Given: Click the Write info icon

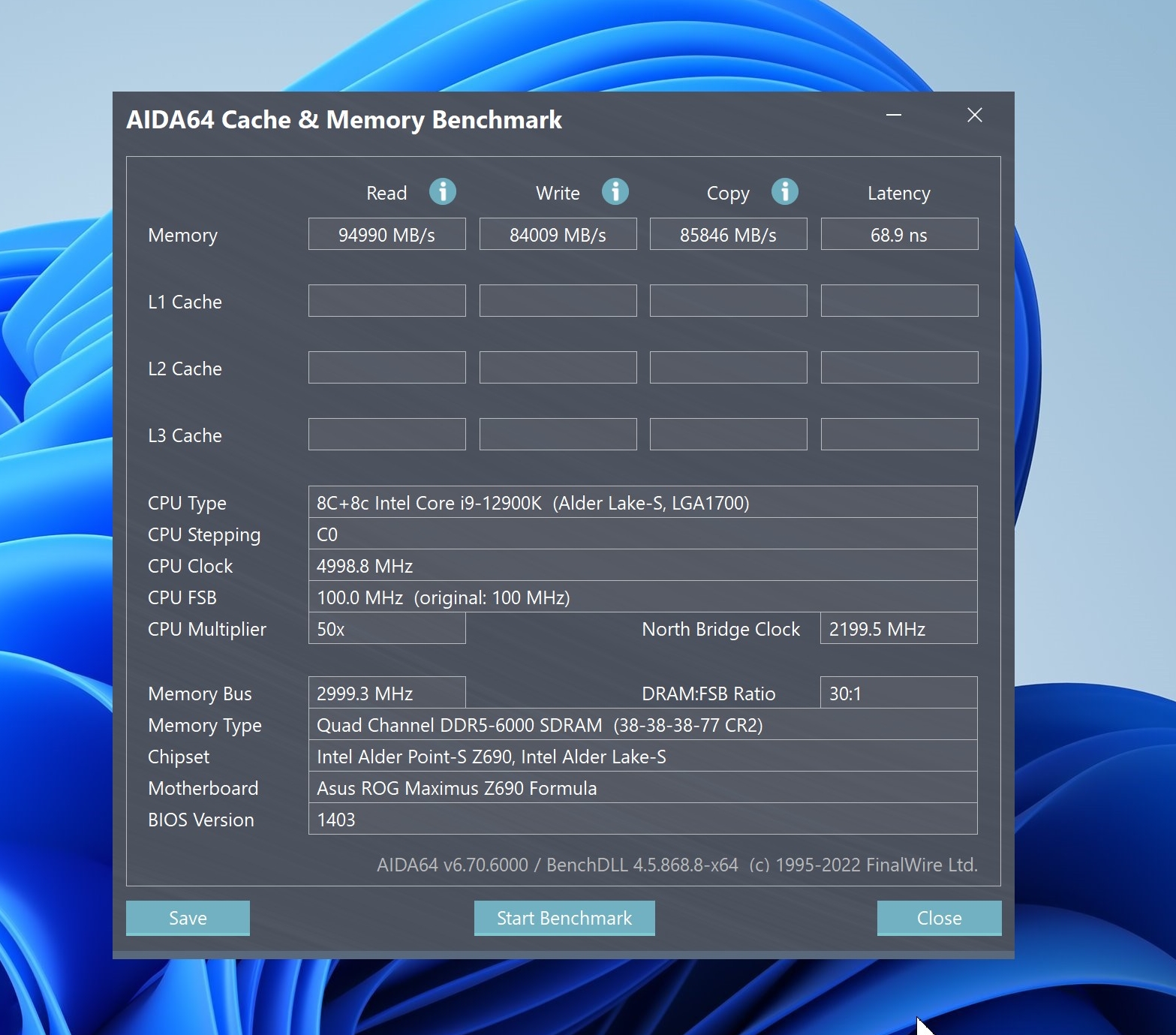Looking at the screenshot, I should coord(615,191).
